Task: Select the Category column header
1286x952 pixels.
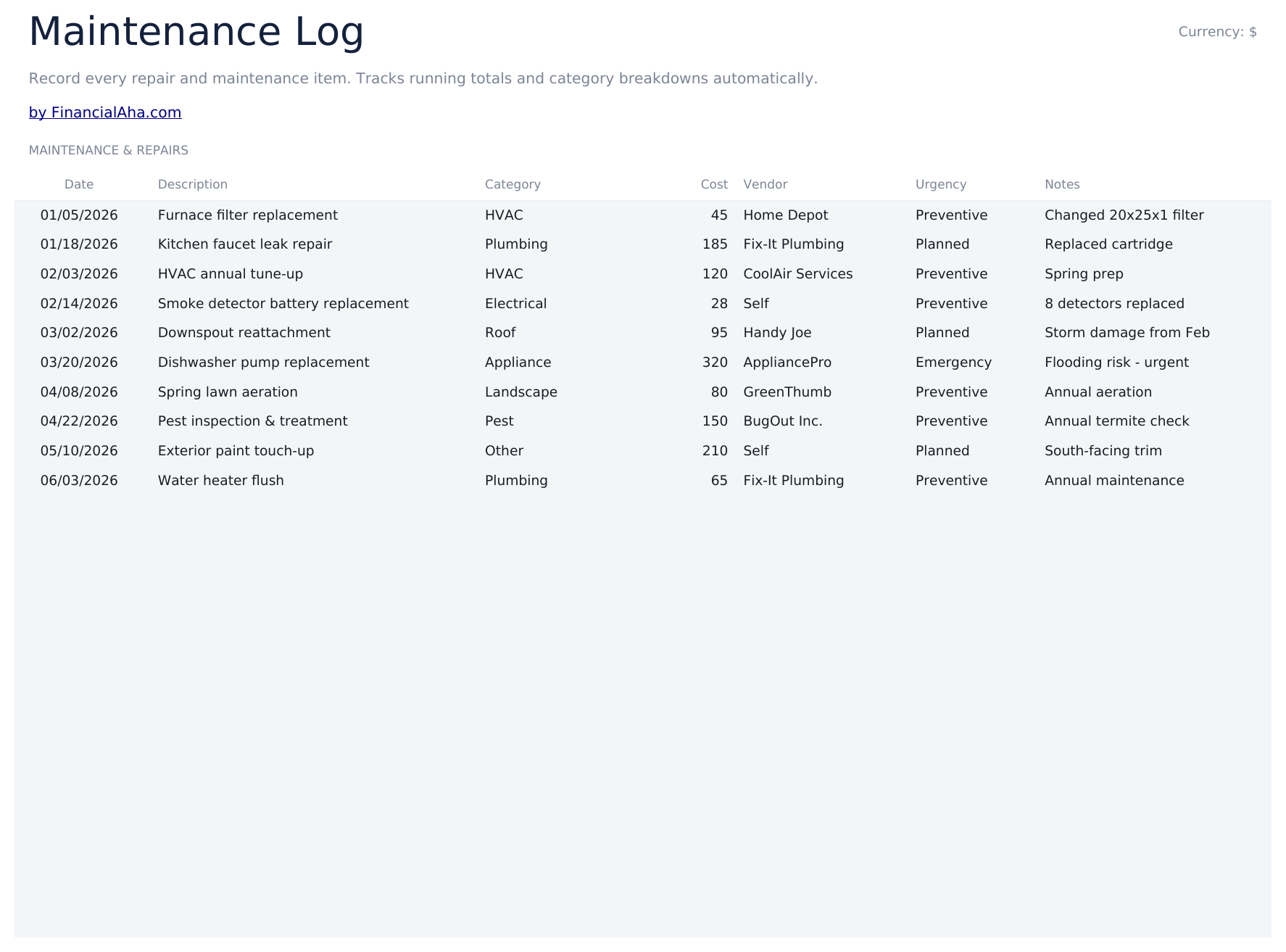Action: click(513, 184)
